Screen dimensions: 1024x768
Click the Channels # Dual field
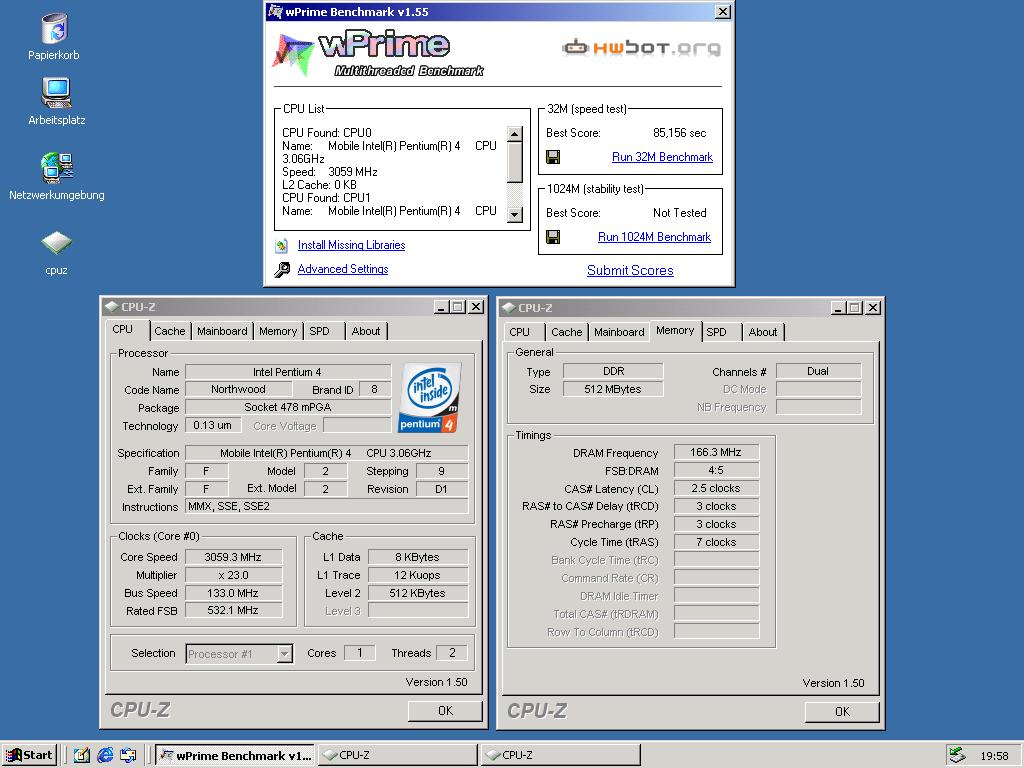point(818,371)
